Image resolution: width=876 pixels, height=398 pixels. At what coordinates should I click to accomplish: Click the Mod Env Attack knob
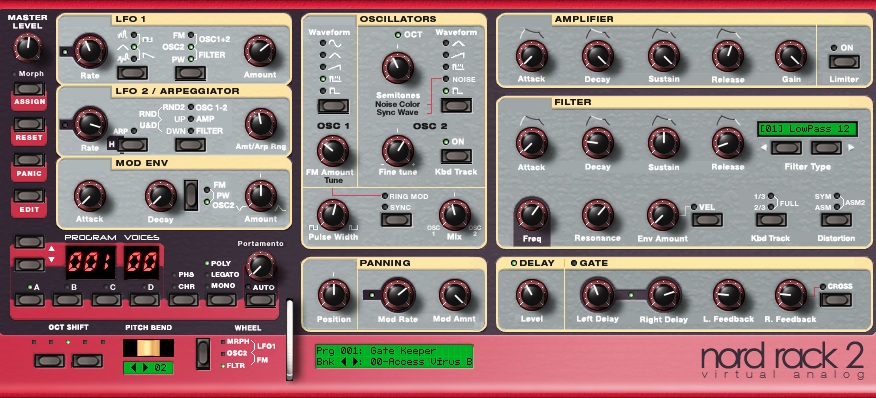(90, 196)
